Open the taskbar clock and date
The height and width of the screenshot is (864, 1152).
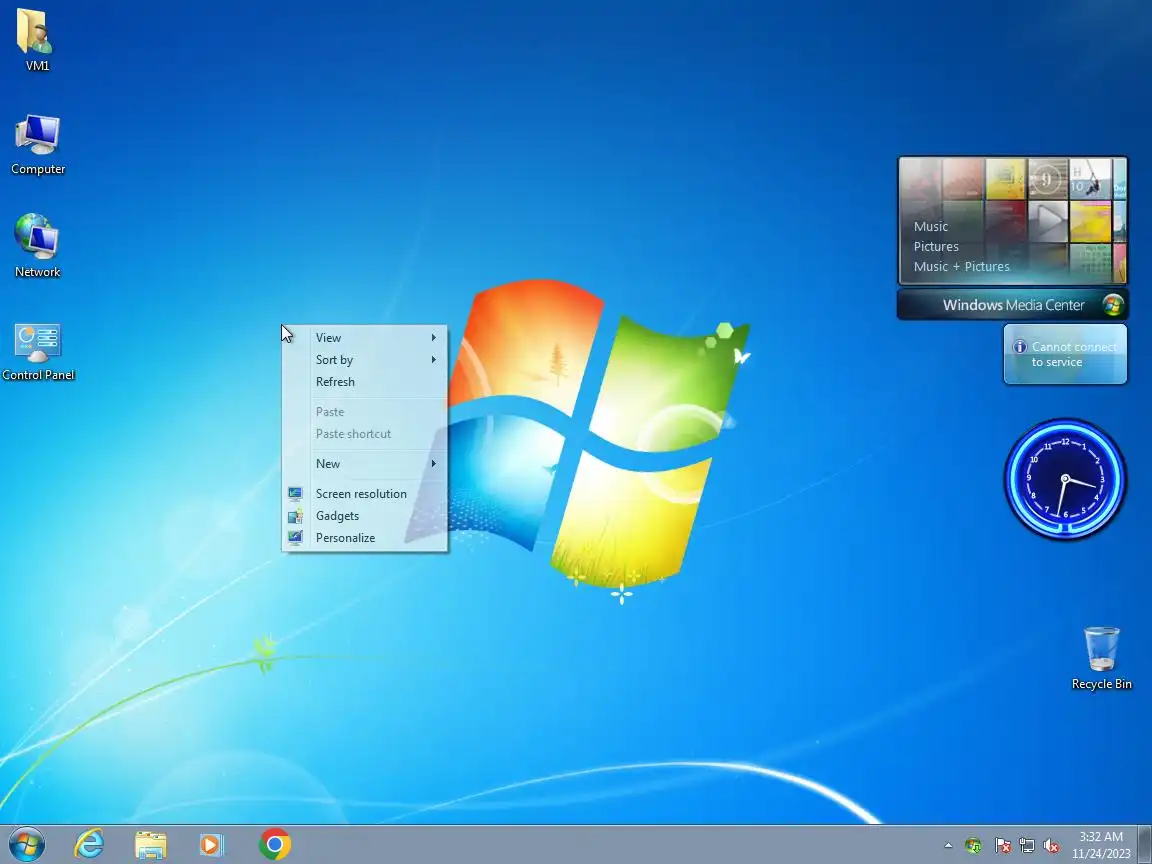[1101, 845]
